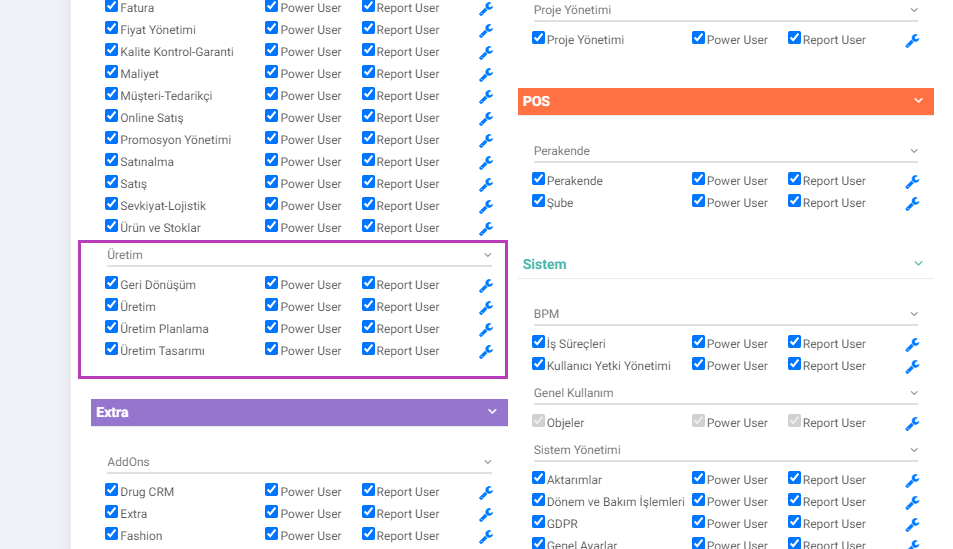Open wrench settings for Şube row
This screenshot has height=549, width=953.
(912, 204)
